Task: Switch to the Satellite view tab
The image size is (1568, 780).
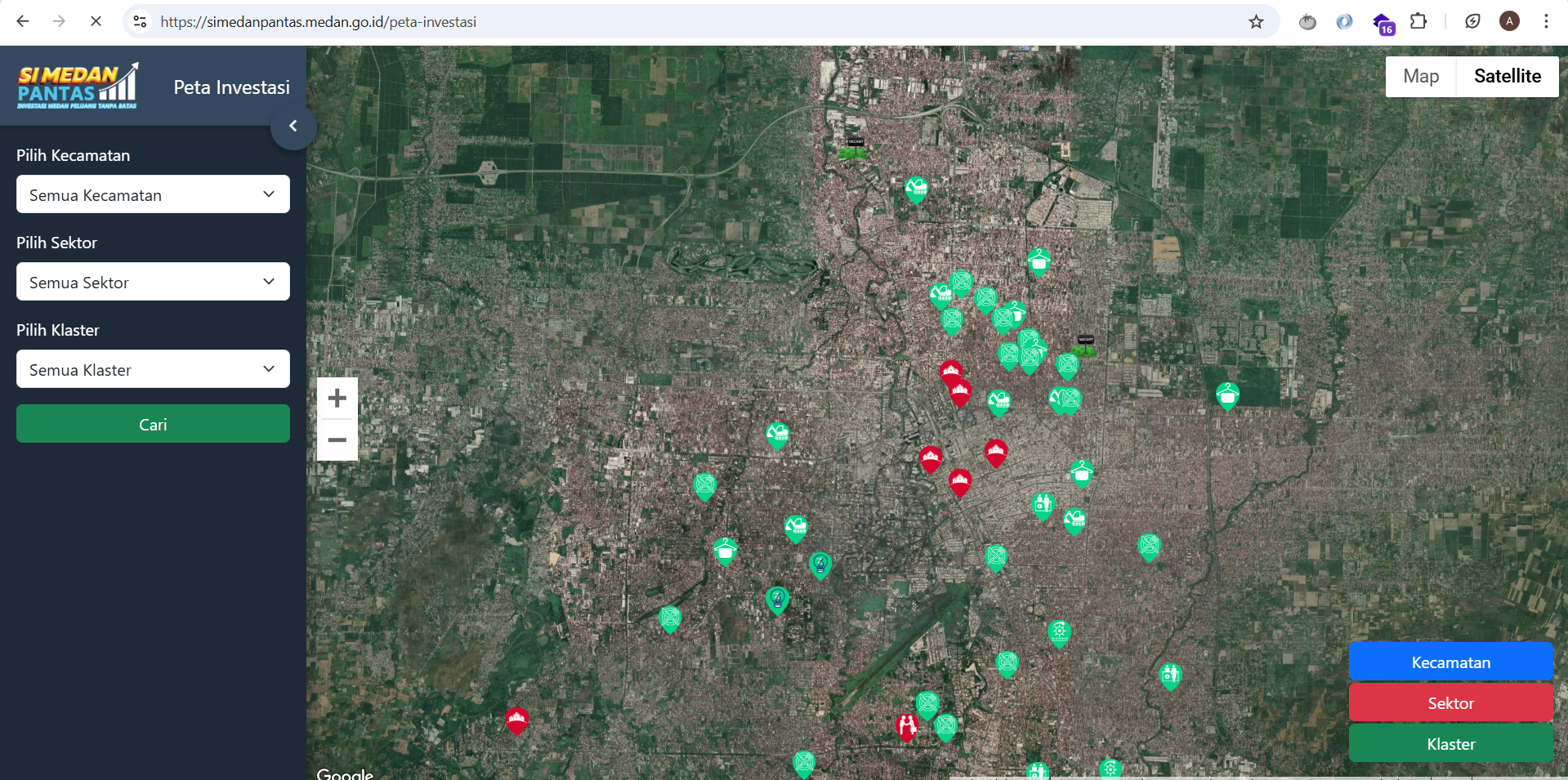Action: [1508, 76]
